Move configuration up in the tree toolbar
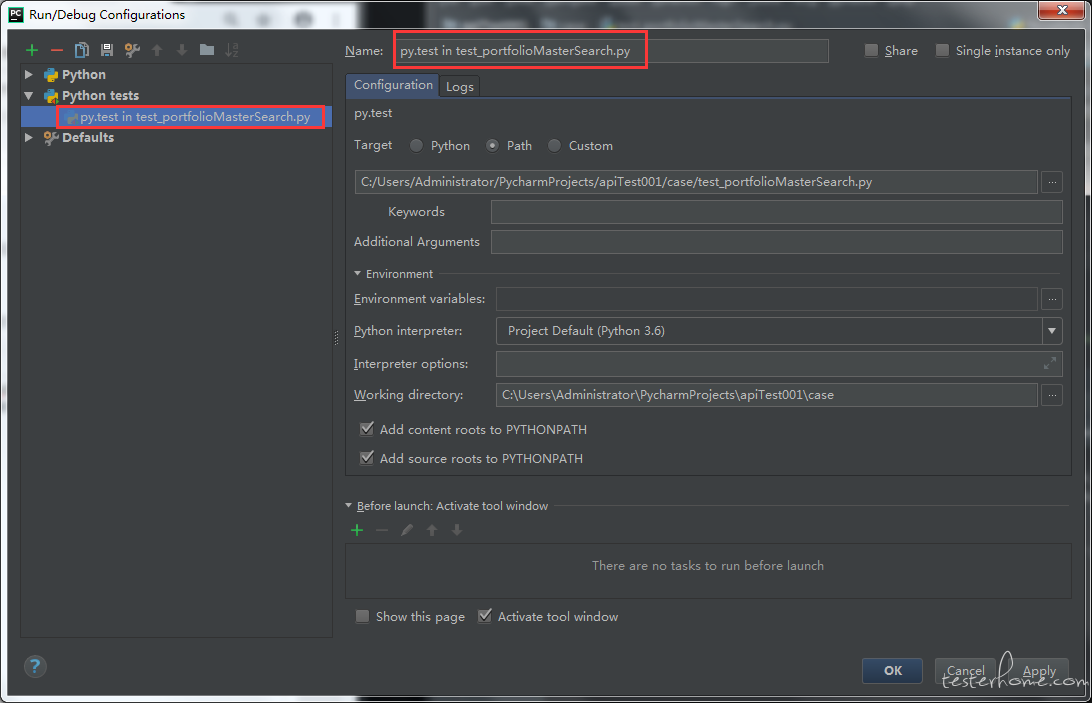 pos(157,50)
